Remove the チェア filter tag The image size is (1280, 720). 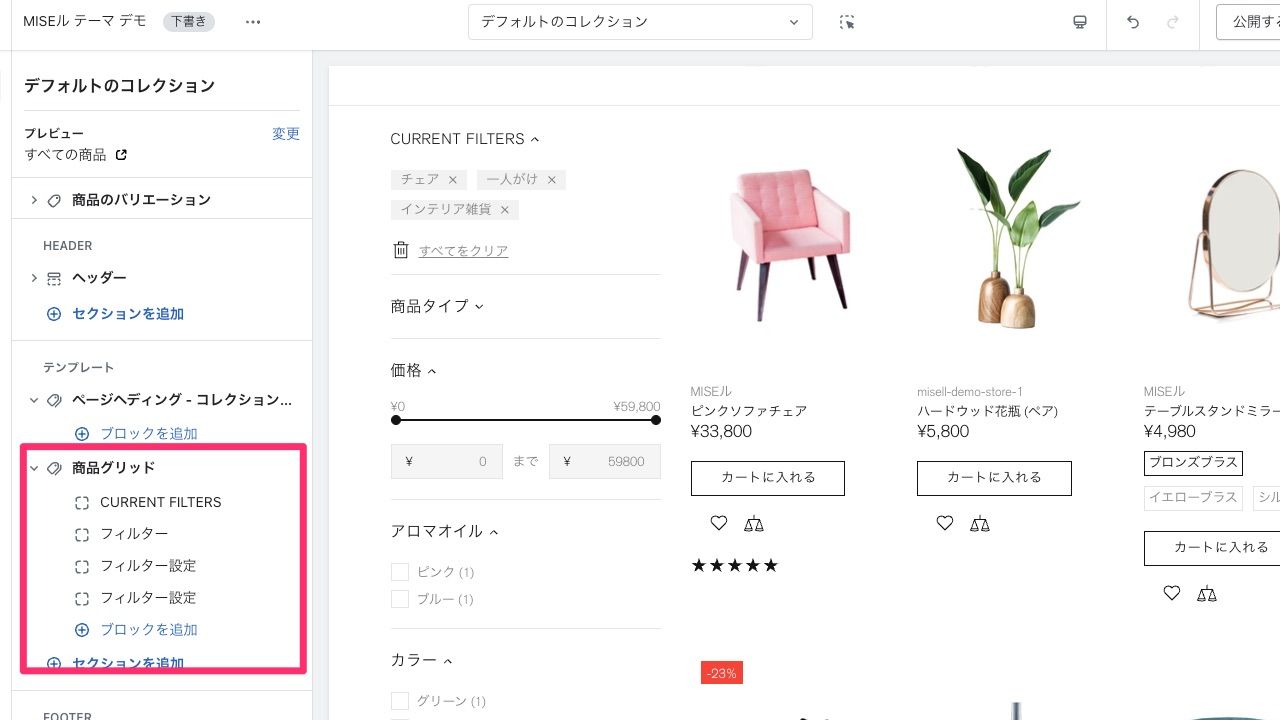452,179
